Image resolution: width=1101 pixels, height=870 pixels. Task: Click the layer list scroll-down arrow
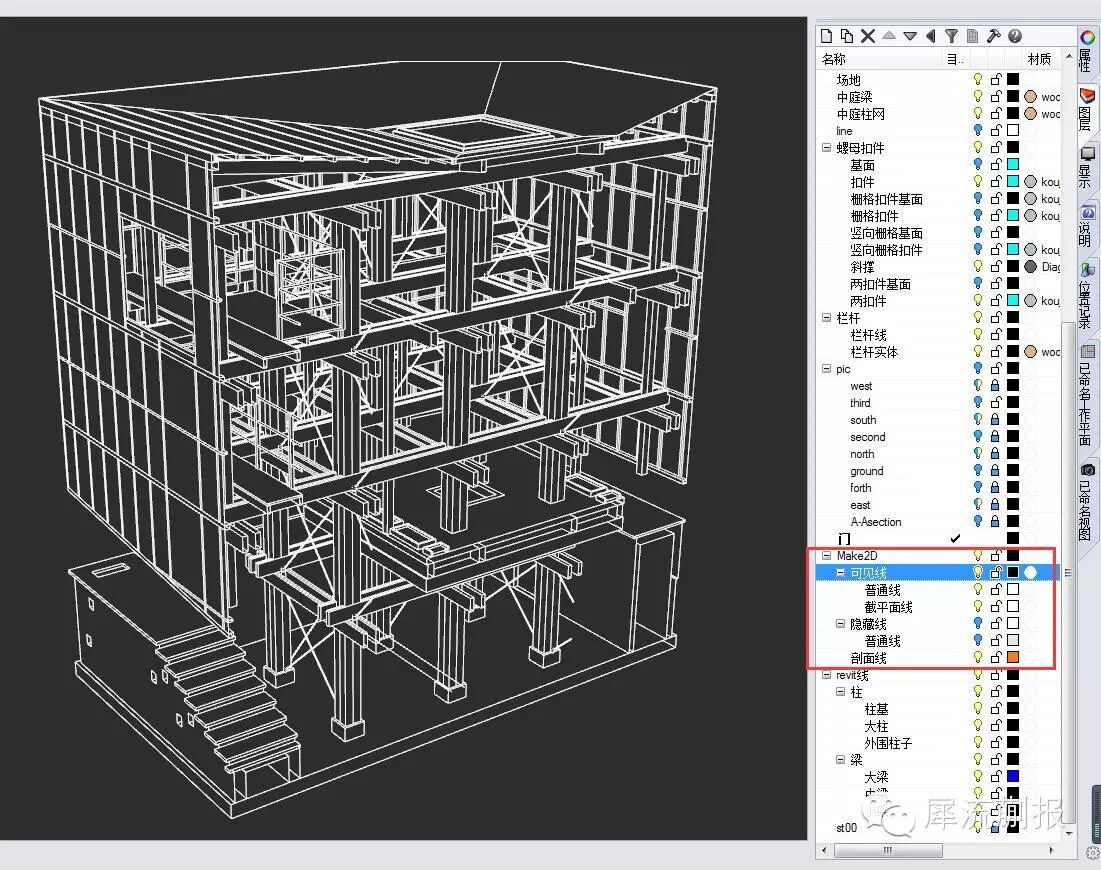tap(1069, 833)
